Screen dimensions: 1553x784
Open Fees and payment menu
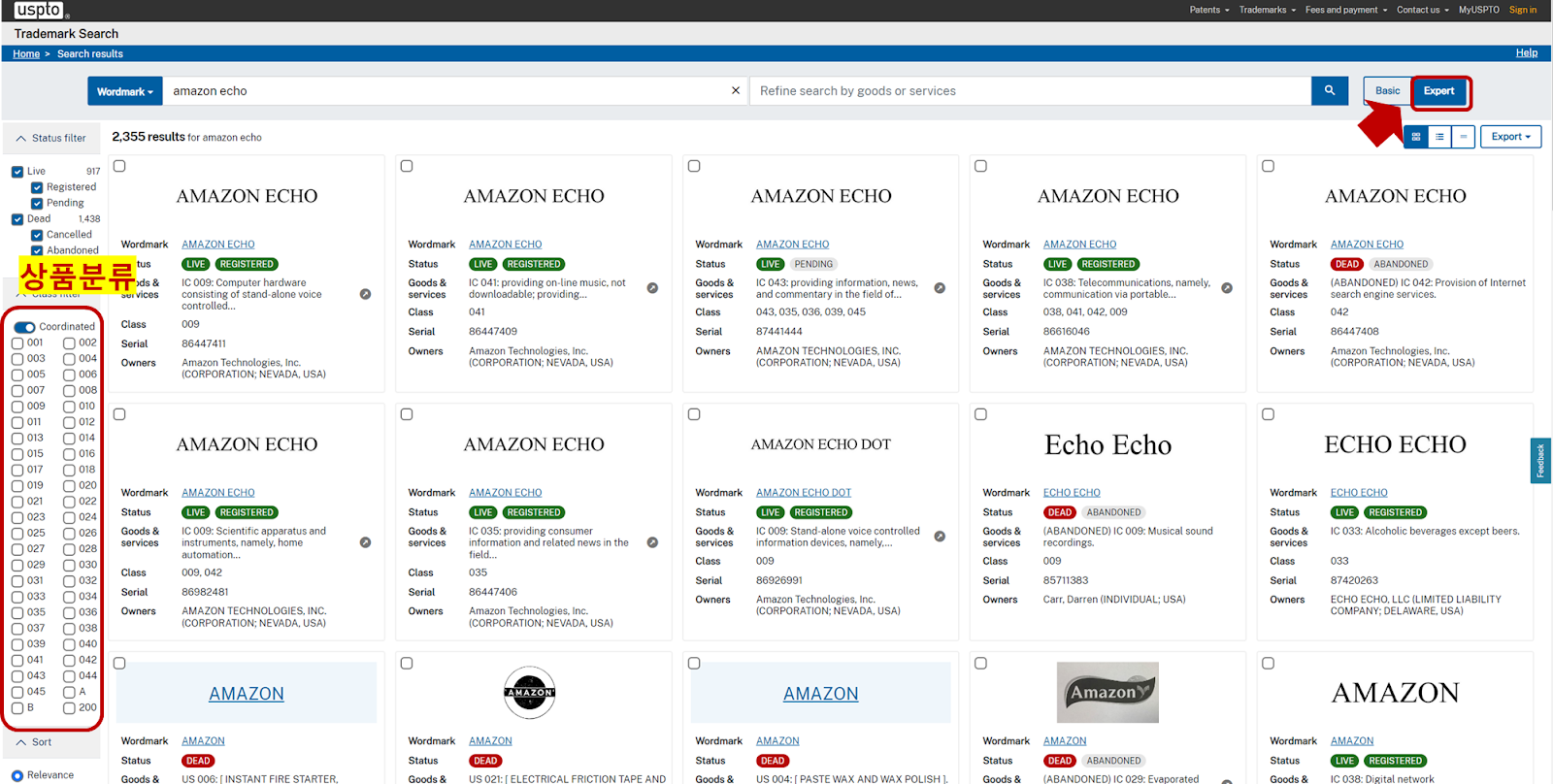(x=1346, y=10)
